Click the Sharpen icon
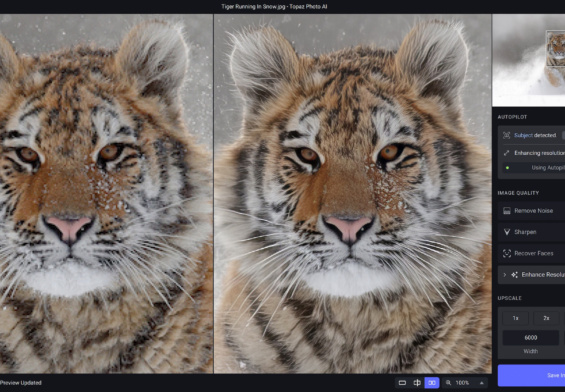This screenshot has height=392, width=565. coord(507,232)
